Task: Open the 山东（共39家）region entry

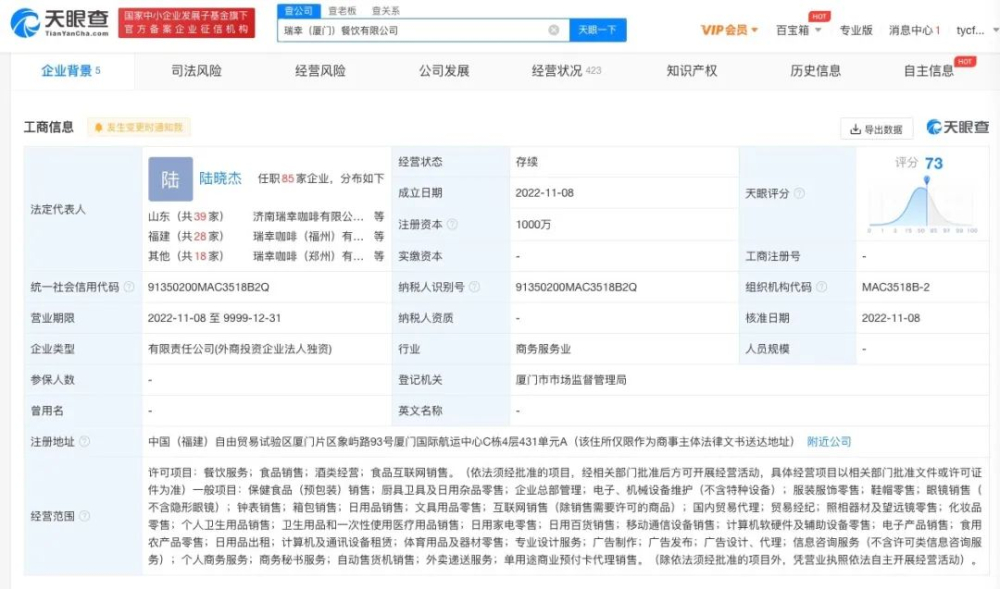Action: [186, 217]
